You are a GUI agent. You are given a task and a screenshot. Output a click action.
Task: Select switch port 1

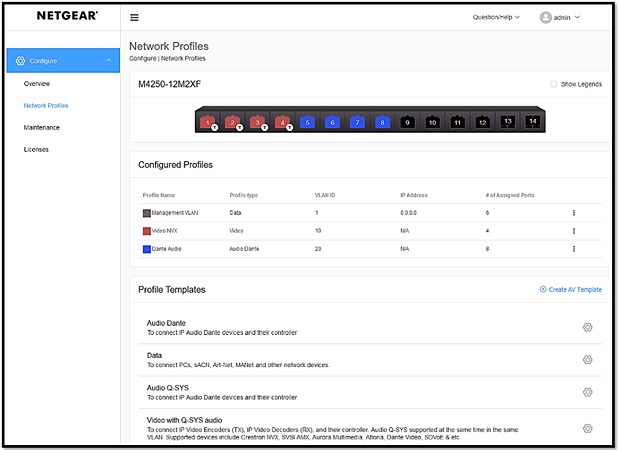click(208, 122)
